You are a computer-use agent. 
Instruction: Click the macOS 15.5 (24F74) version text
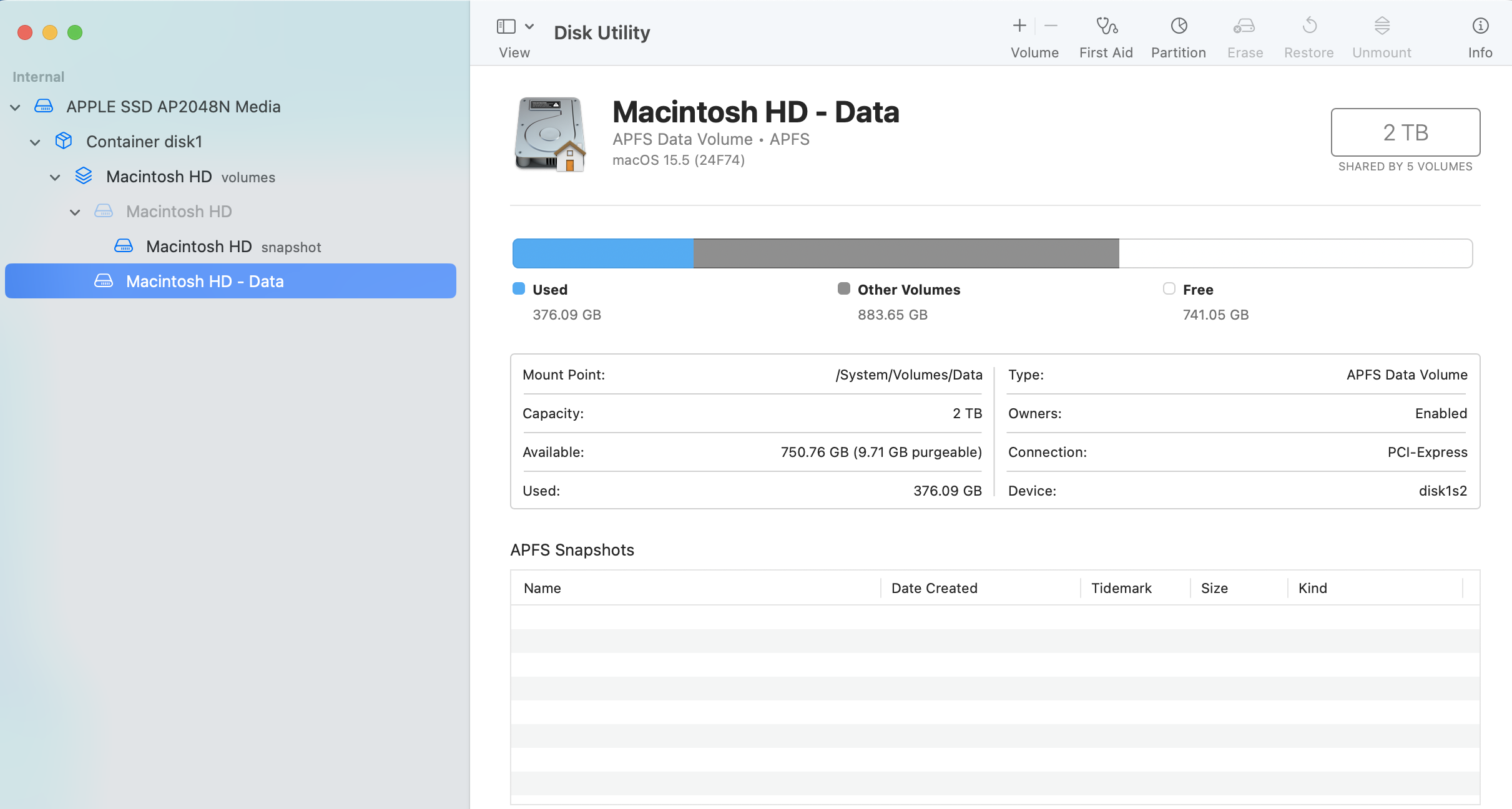679,160
